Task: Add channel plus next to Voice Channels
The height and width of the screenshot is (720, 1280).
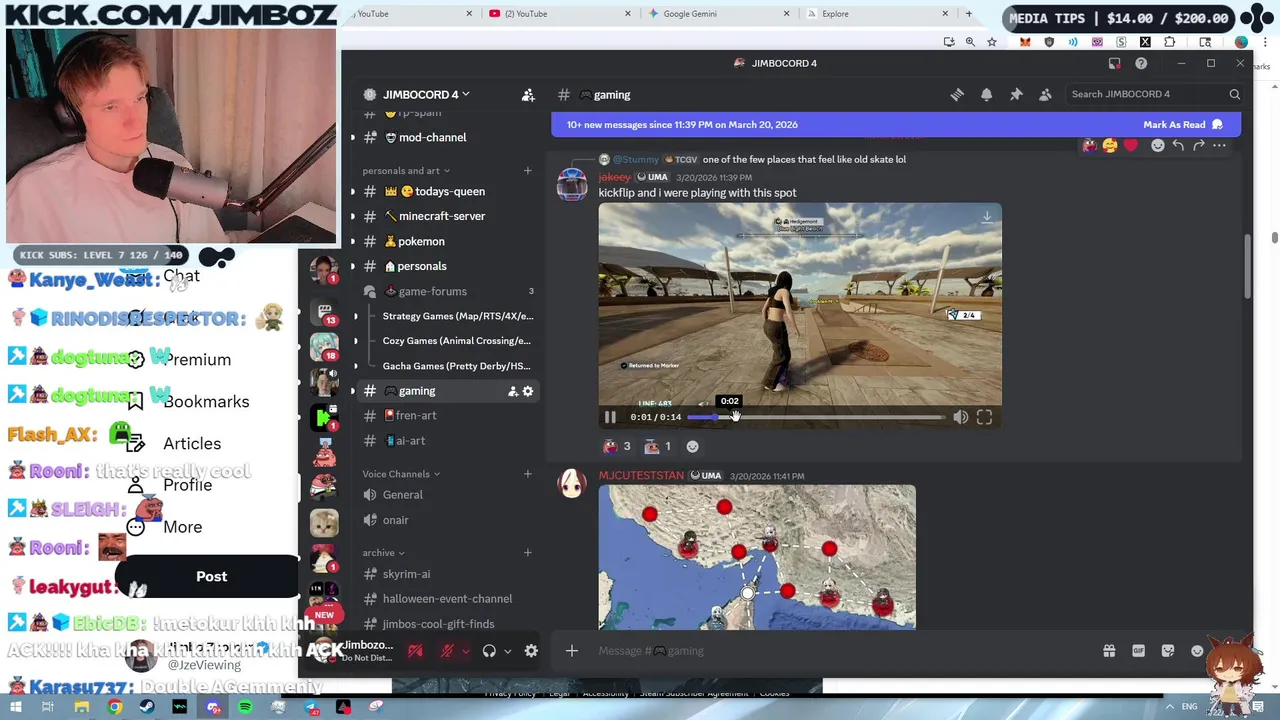Action: (x=528, y=474)
